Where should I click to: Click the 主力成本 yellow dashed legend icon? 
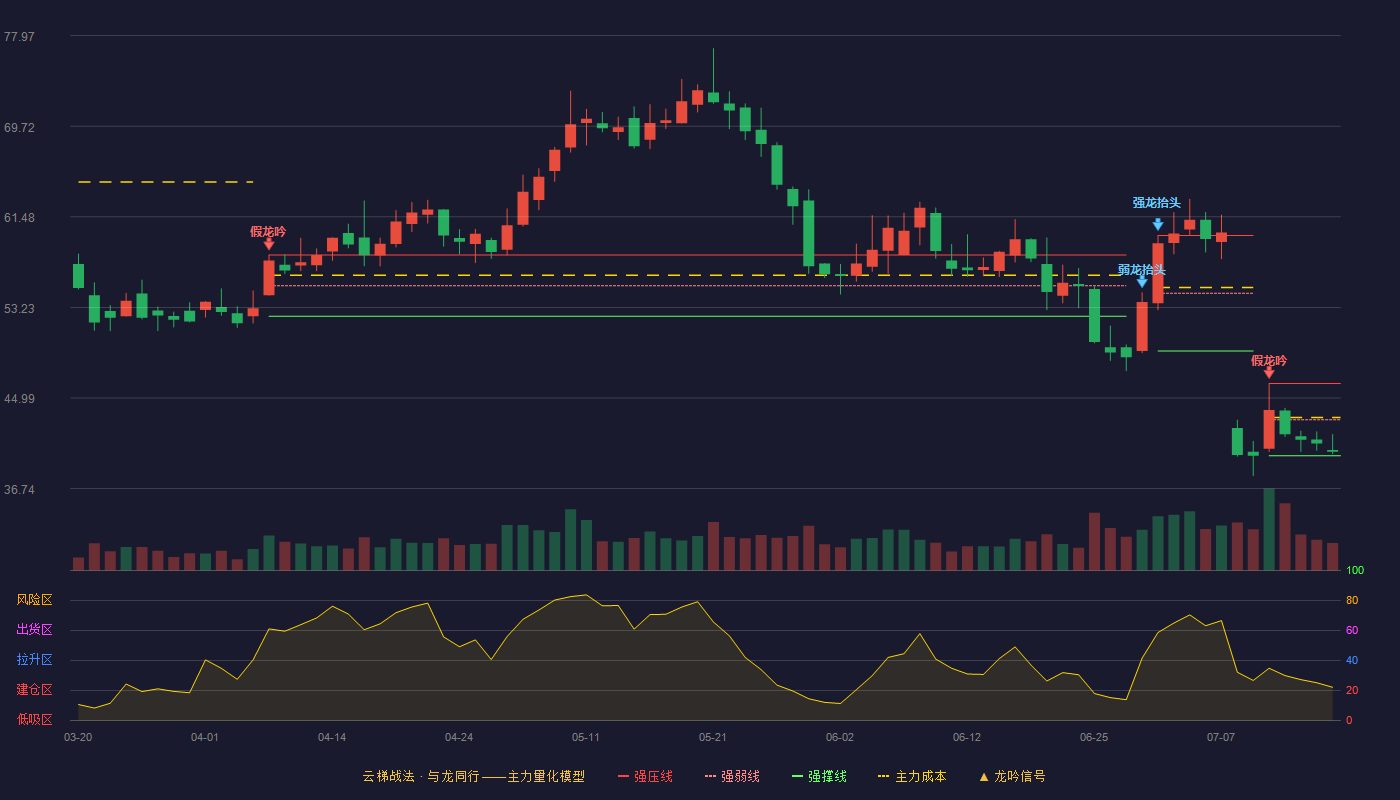click(883, 776)
